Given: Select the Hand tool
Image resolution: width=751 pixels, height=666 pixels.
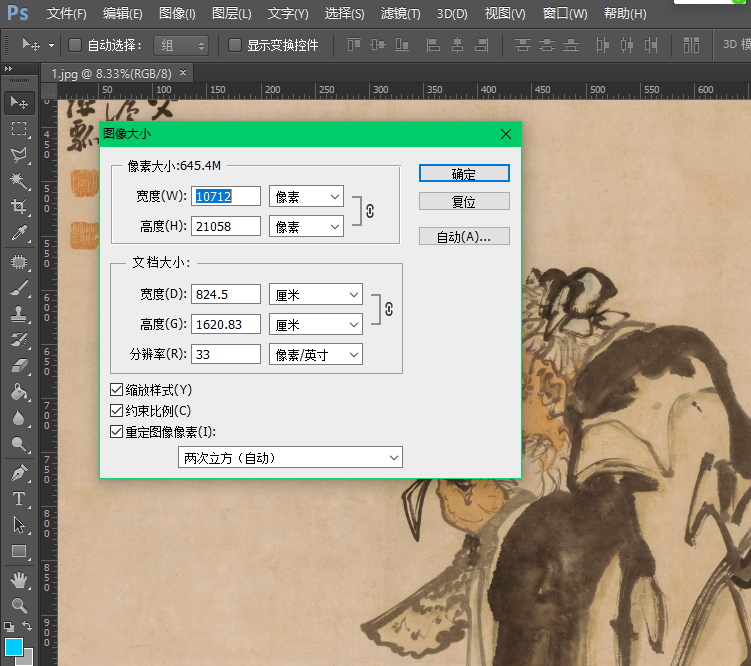Looking at the screenshot, I should 19,580.
